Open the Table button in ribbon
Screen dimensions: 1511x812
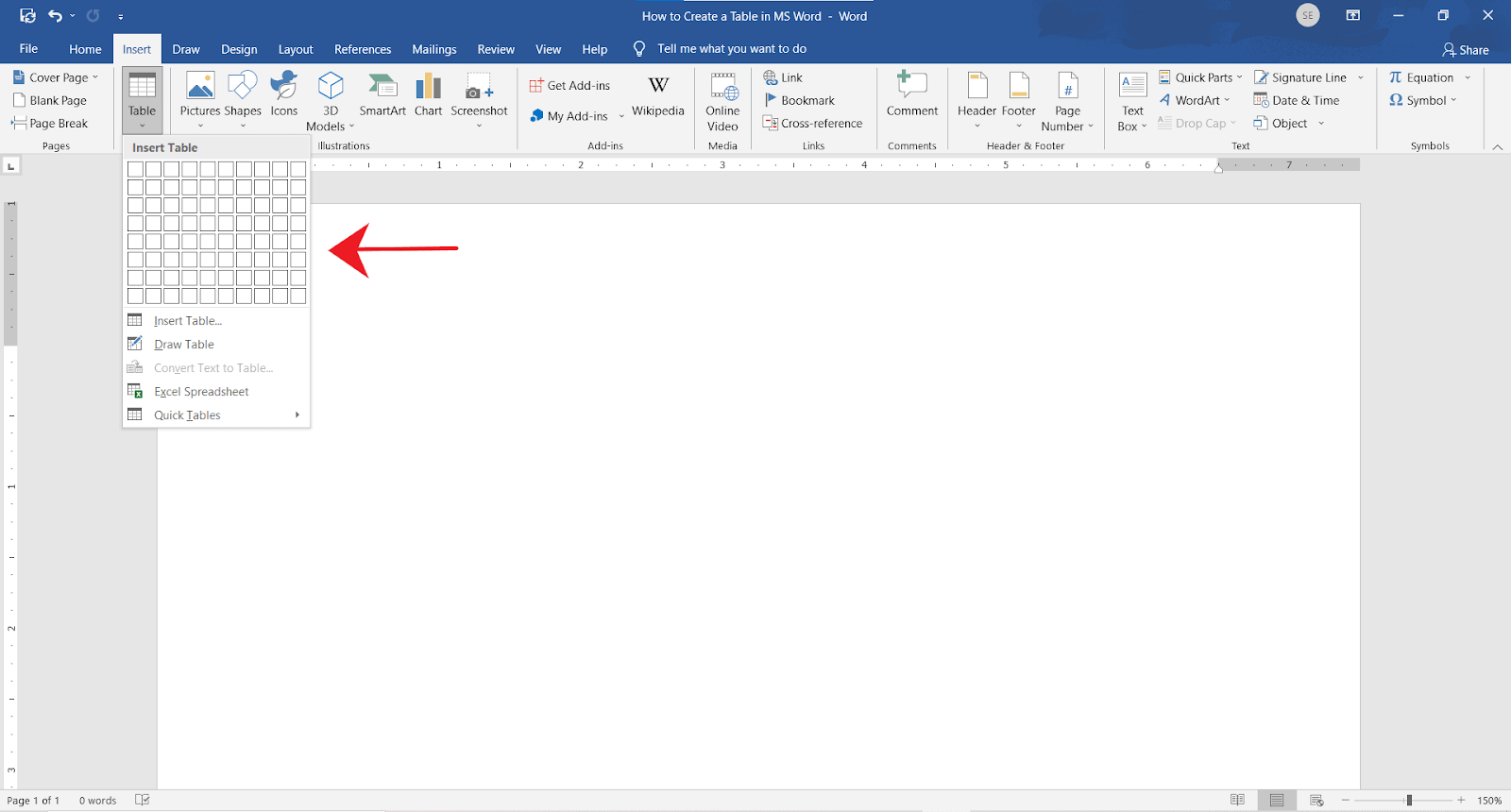143,100
